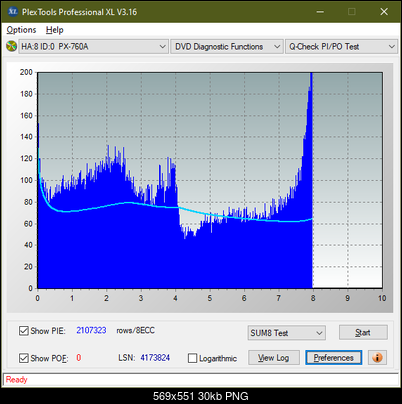Click the Ready status bar text

pyautogui.click(x=16, y=379)
